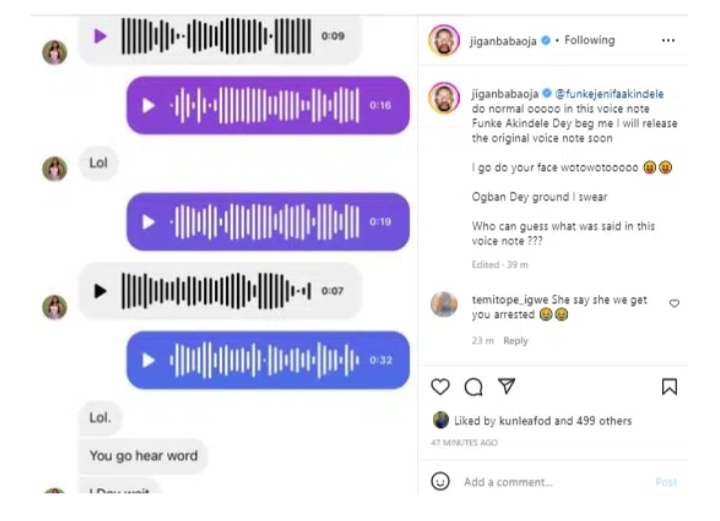Screen dimensions: 720x521
Task: Play the blue 0:32 voice note
Action: pyautogui.click(x=148, y=360)
